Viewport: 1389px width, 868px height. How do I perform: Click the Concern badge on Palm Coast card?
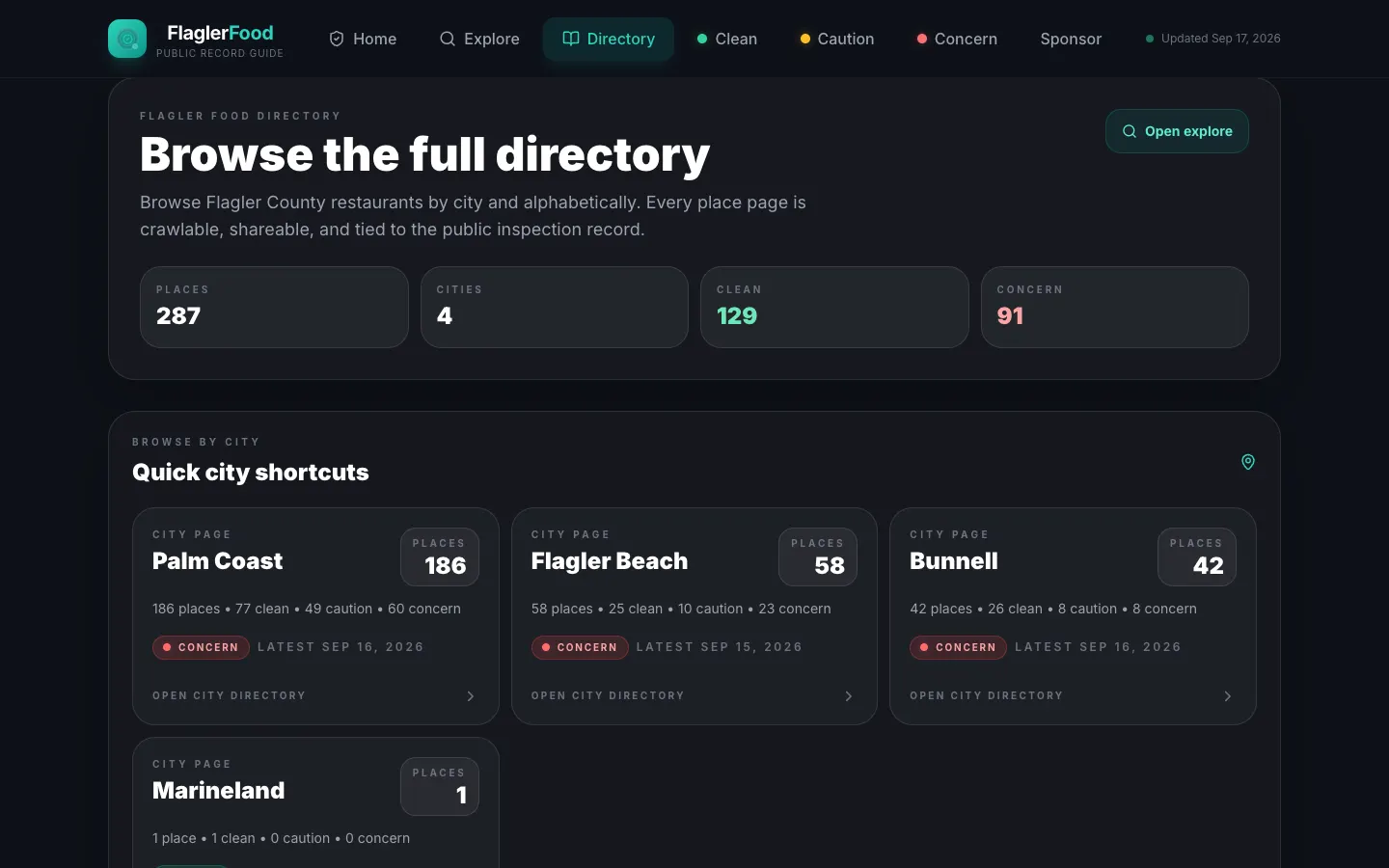click(201, 647)
